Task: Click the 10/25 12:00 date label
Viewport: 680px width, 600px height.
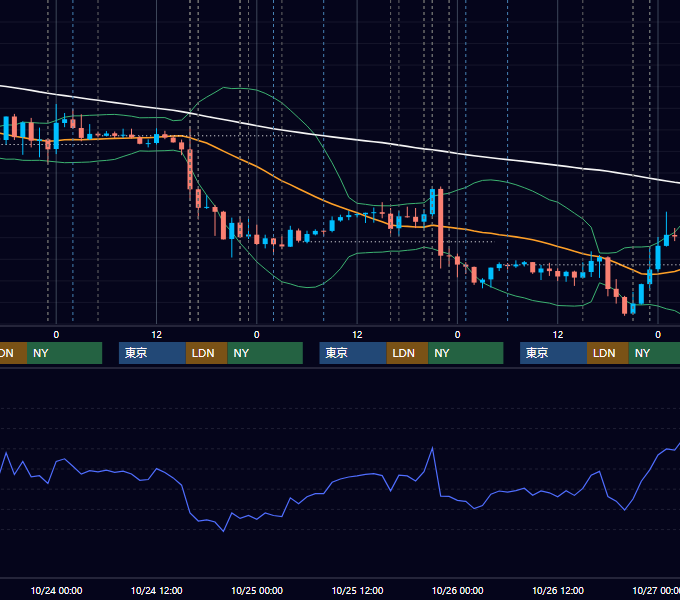Action: click(x=357, y=590)
